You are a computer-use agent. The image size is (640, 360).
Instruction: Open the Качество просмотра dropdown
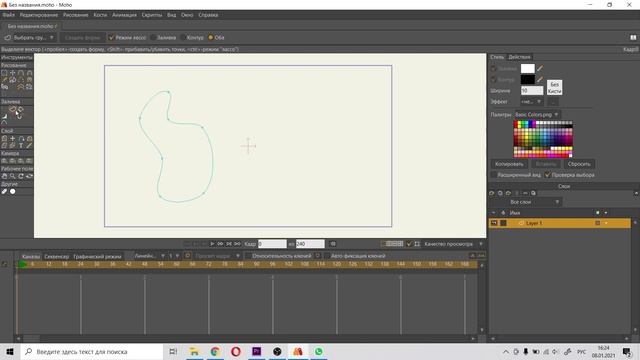coord(453,244)
